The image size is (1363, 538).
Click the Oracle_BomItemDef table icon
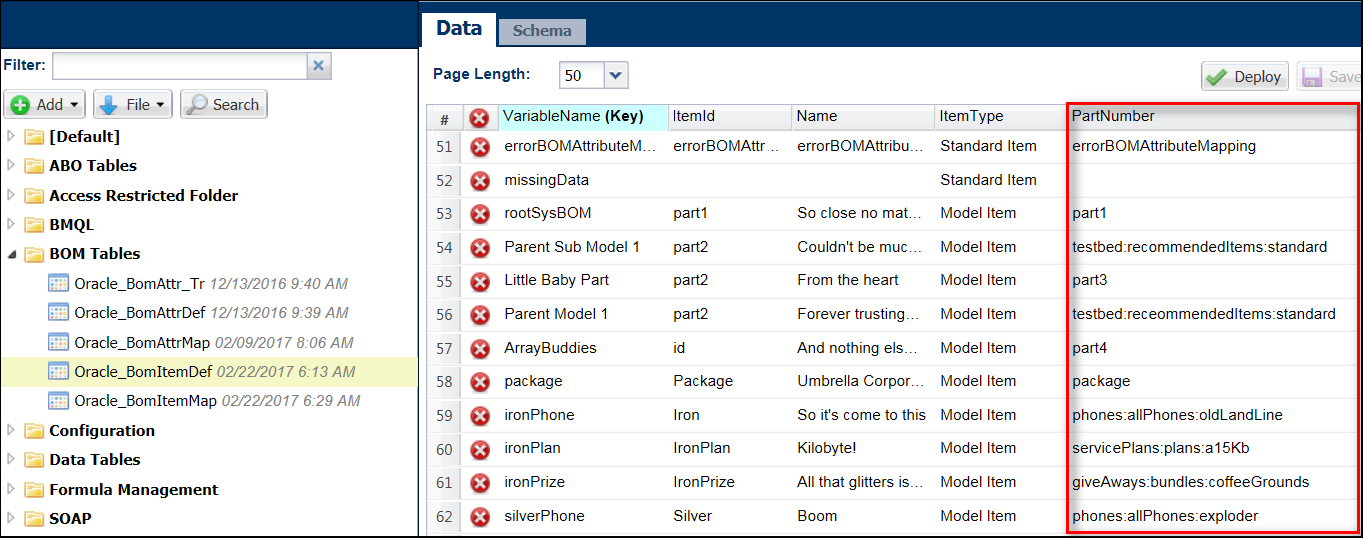[x=59, y=372]
